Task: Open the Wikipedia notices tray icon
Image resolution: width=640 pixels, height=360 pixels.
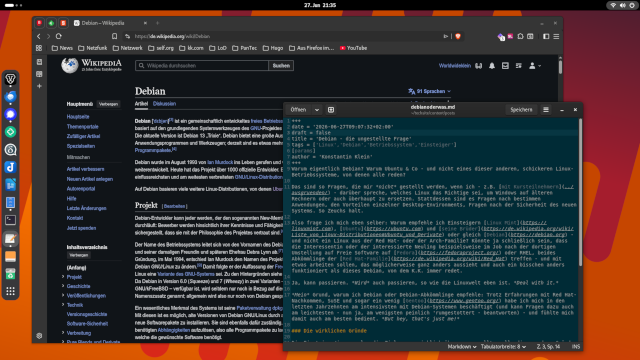Action: (x=505, y=66)
